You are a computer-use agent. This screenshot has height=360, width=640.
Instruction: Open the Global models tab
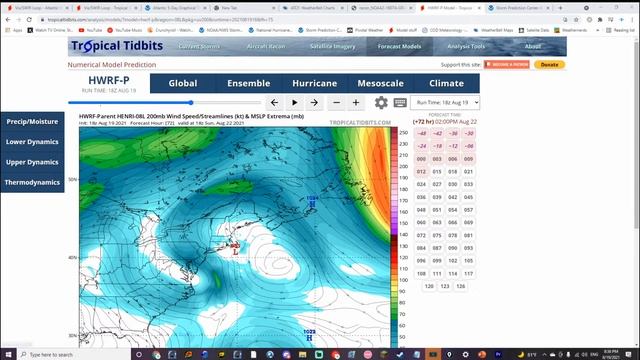(x=183, y=83)
